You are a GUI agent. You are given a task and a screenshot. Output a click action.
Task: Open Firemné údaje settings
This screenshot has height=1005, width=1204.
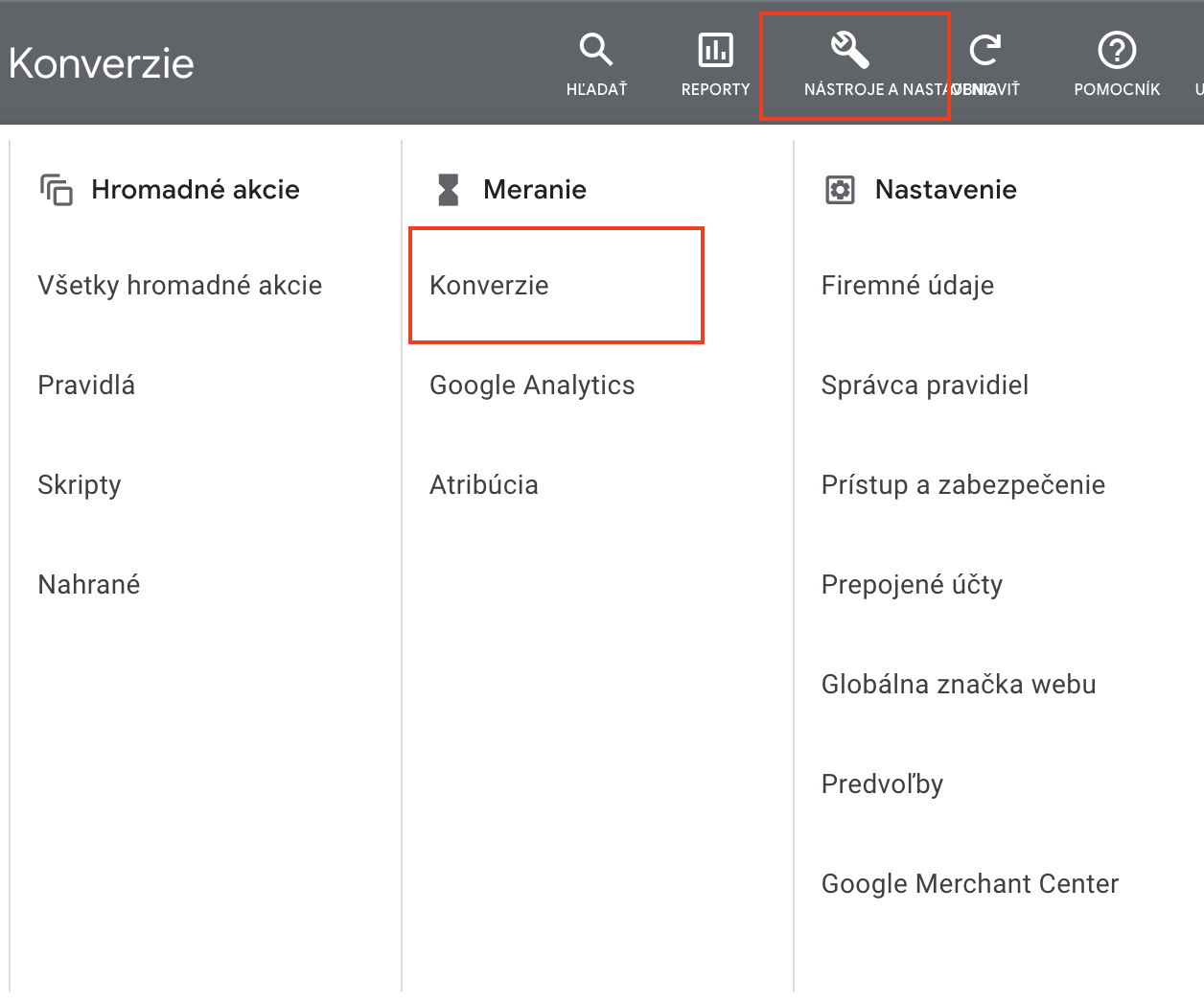(907, 286)
